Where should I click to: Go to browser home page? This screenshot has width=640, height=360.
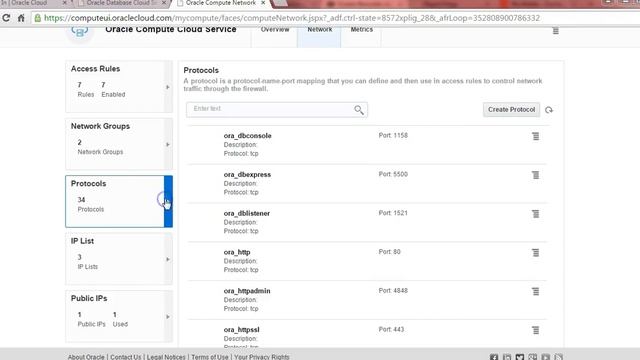coord(21,18)
